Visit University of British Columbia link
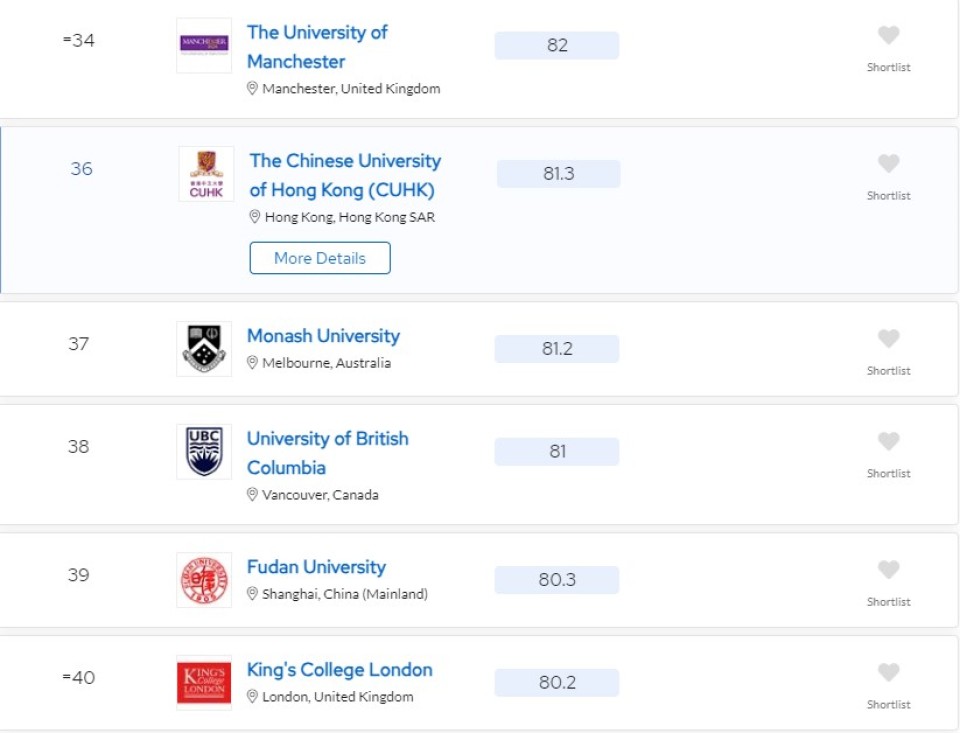Image resolution: width=960 pixels, height=733 pixels. pyautogui.click(x=327, y=453)
